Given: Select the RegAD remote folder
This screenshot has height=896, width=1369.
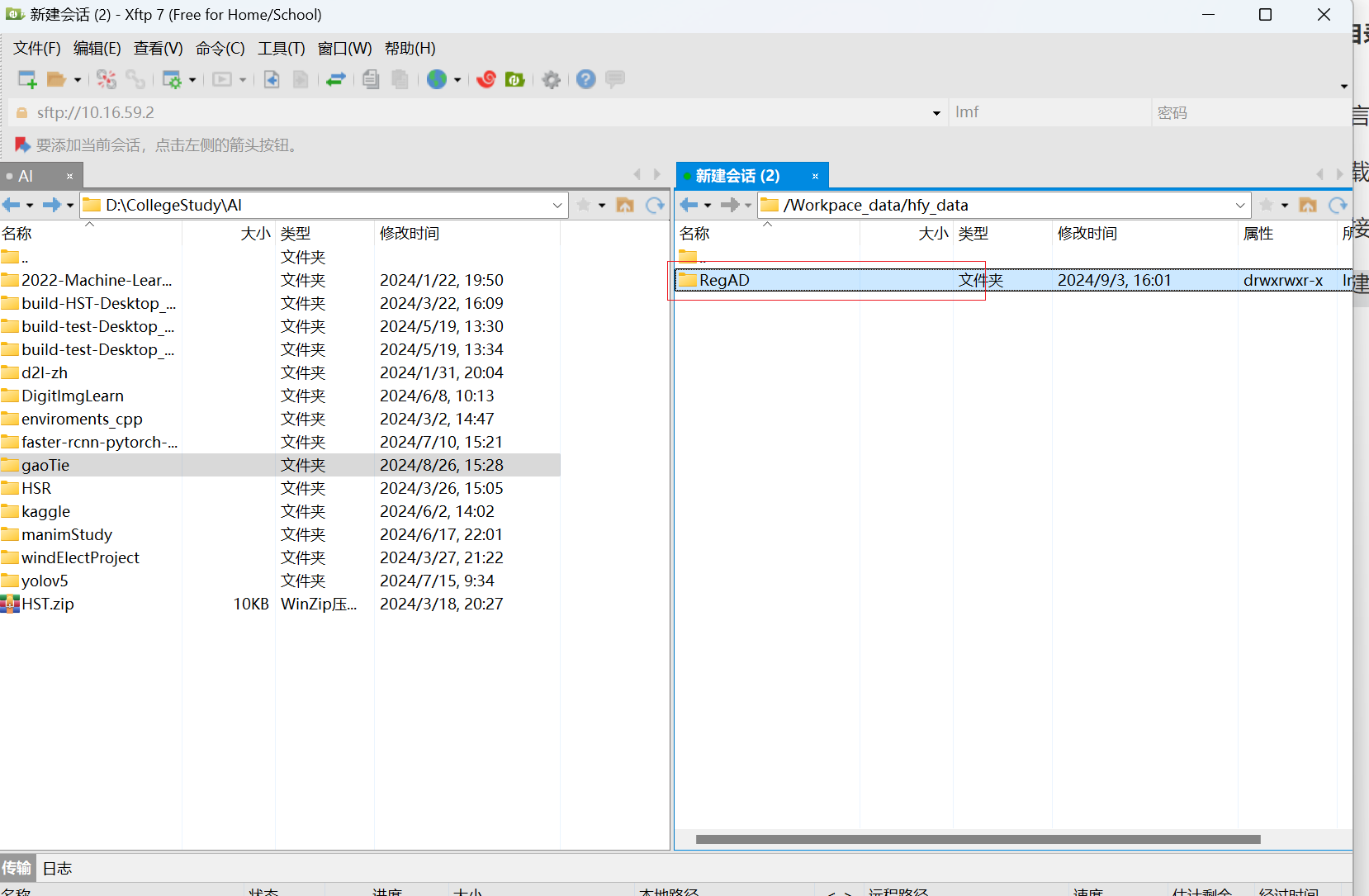Looking at the screenshot, I should pos(1014,280).
